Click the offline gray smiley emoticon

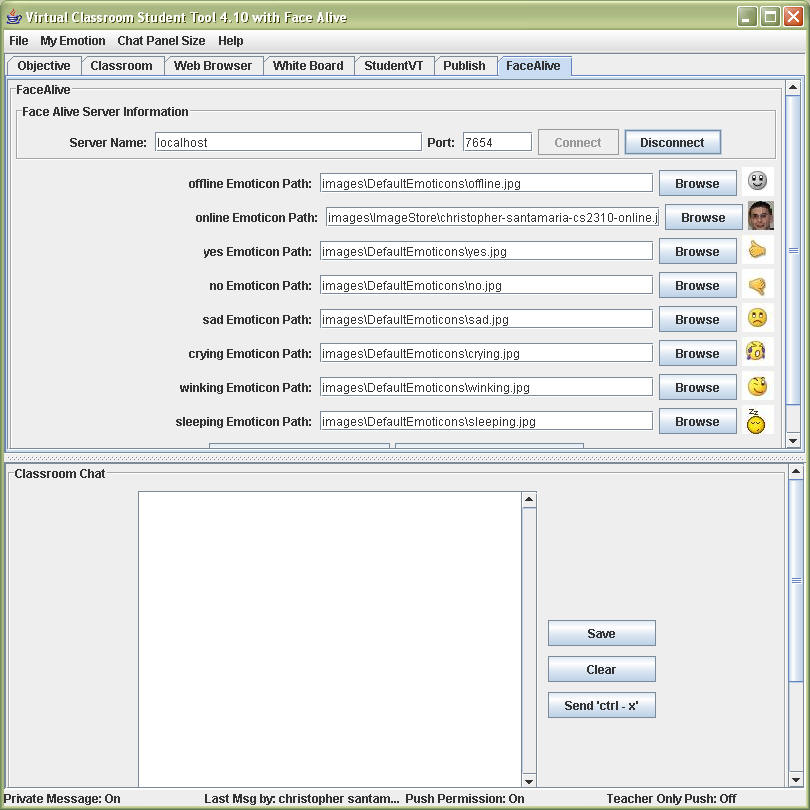pyautogui.click(x=757, y=182)
